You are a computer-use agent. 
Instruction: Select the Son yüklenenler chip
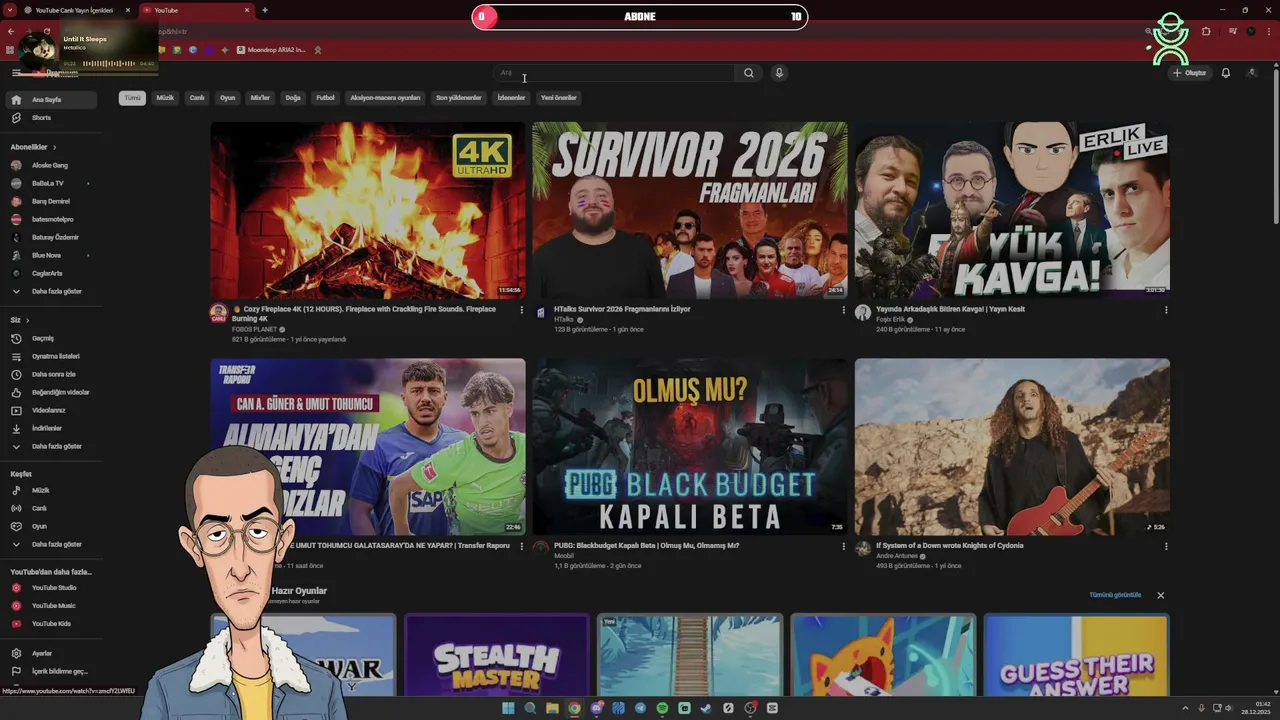point(459,98)
